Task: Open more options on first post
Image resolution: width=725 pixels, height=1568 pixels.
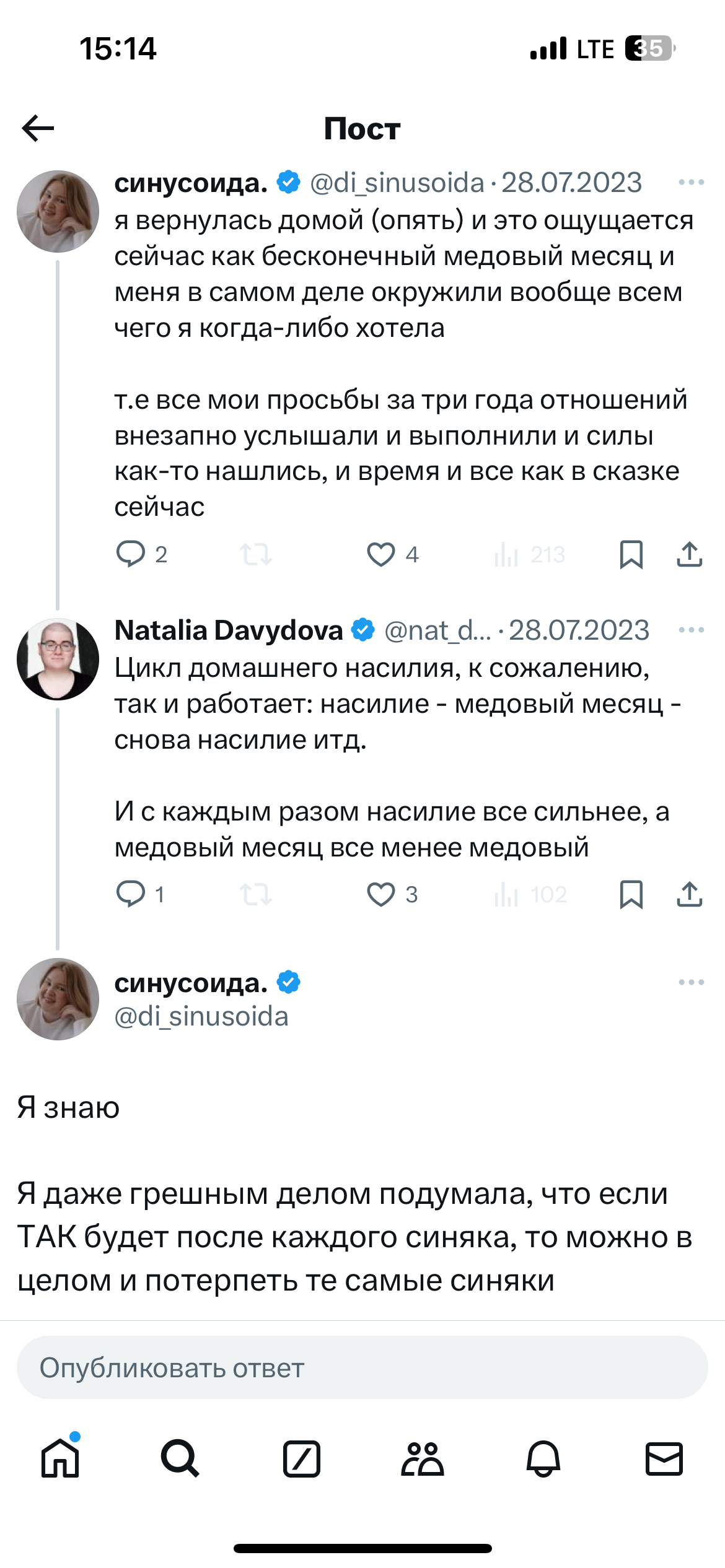Action: 691,183
